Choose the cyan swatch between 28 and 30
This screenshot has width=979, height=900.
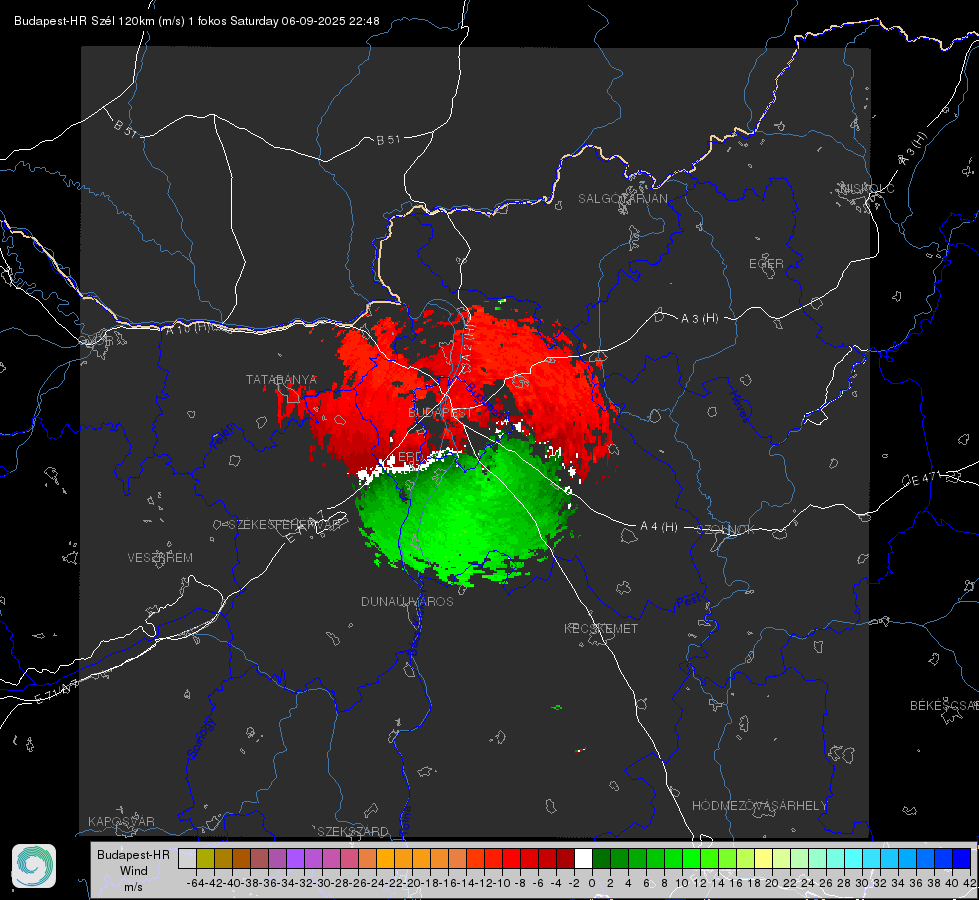854,858
